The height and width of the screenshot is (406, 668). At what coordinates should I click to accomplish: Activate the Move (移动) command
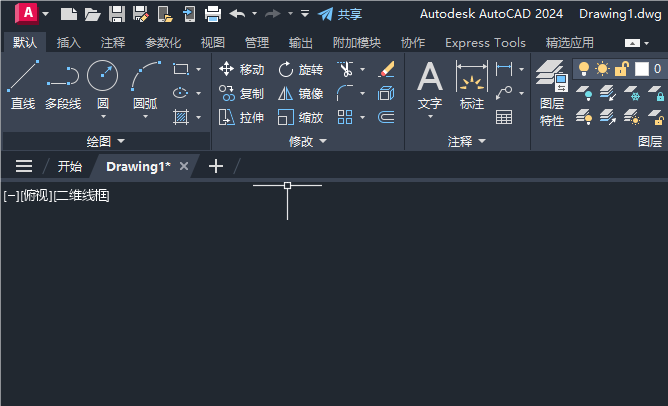tap(241, 69)
